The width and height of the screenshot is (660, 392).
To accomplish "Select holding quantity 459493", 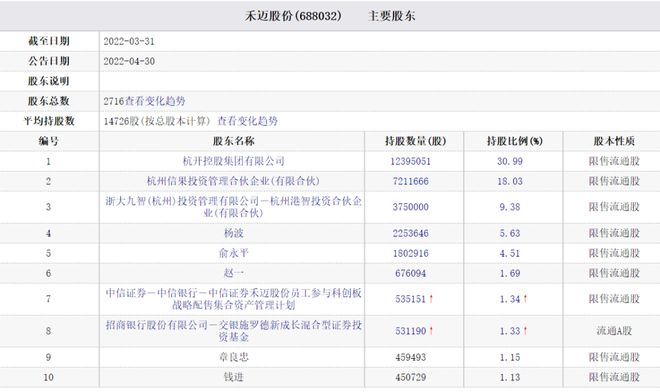I will (x=410, y=357).
